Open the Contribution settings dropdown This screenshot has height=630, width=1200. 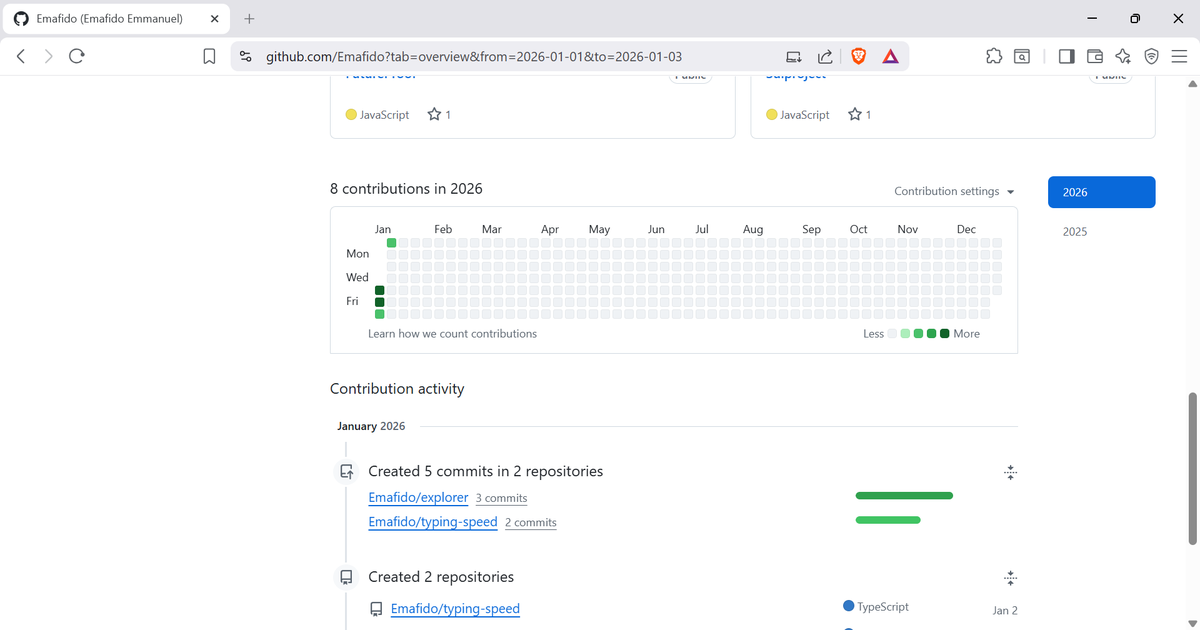[x=954, y=191]
